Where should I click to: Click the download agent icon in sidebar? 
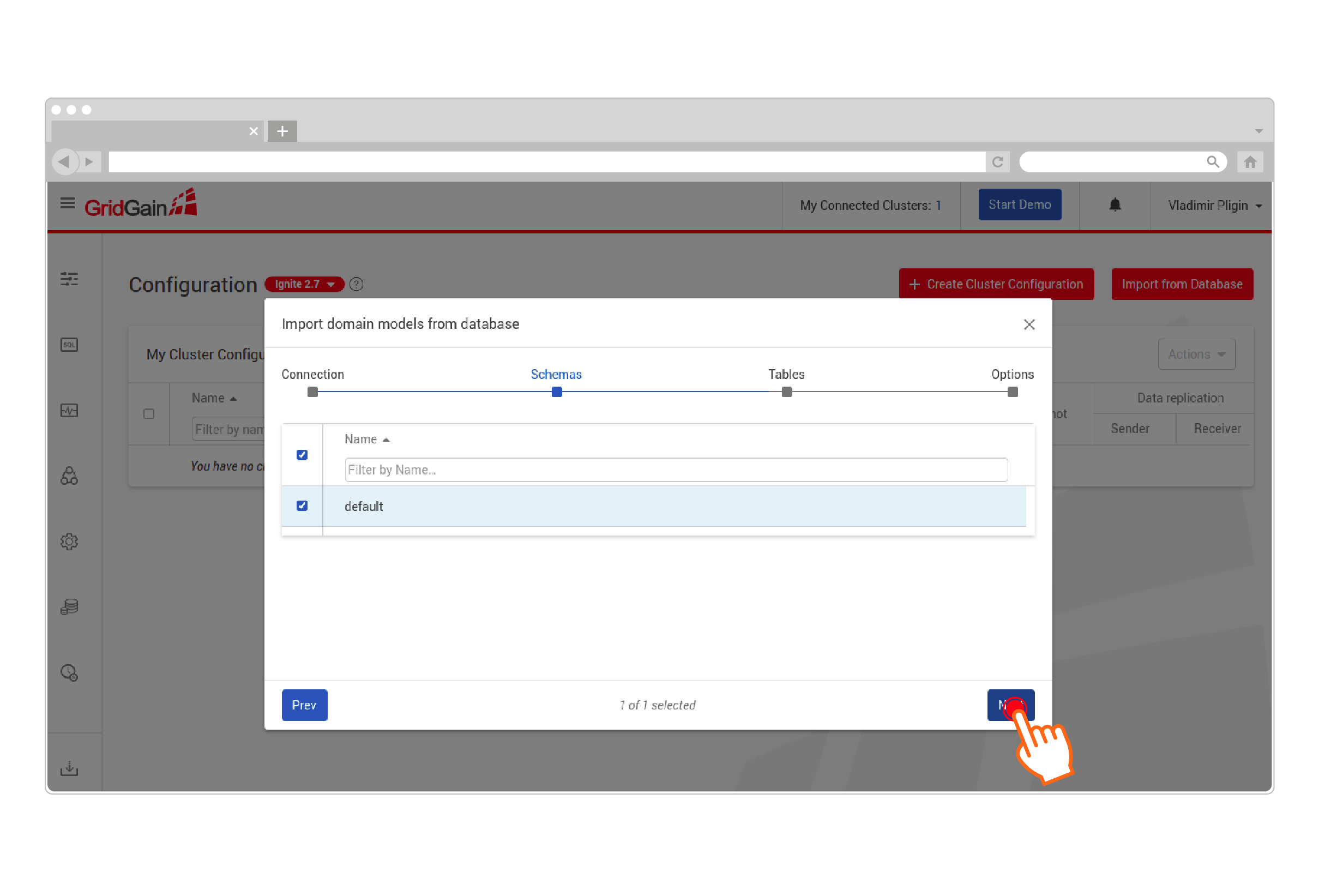(x=69, y=768)
